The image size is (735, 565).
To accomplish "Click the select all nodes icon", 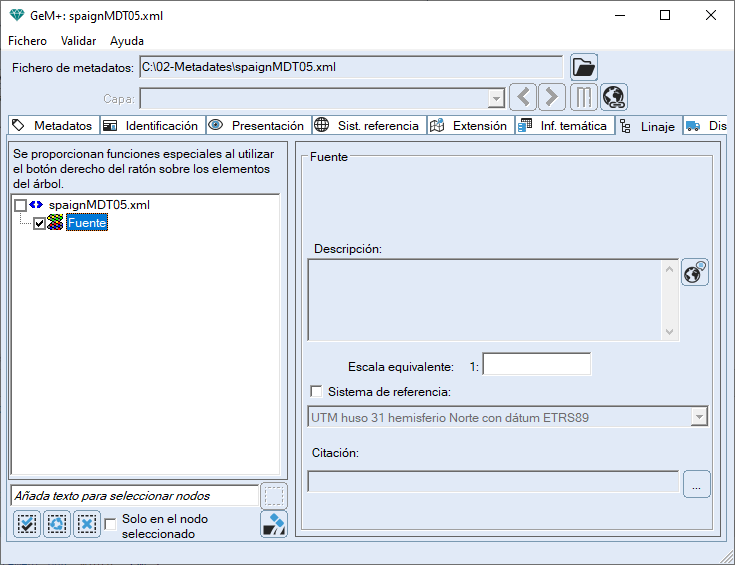I will click(27, 523).
